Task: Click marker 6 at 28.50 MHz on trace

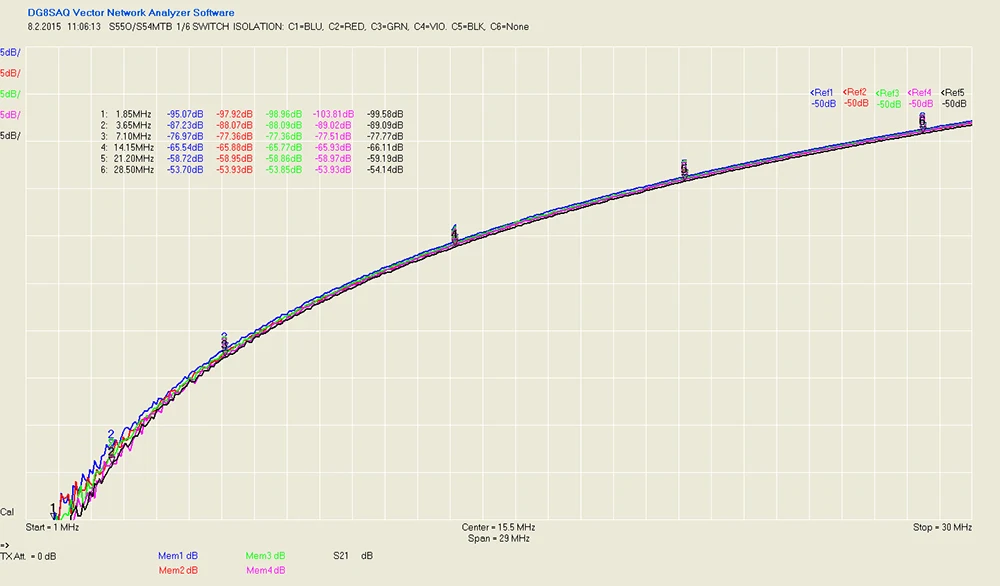Action: pyautogui.click(x=922, y=121)
